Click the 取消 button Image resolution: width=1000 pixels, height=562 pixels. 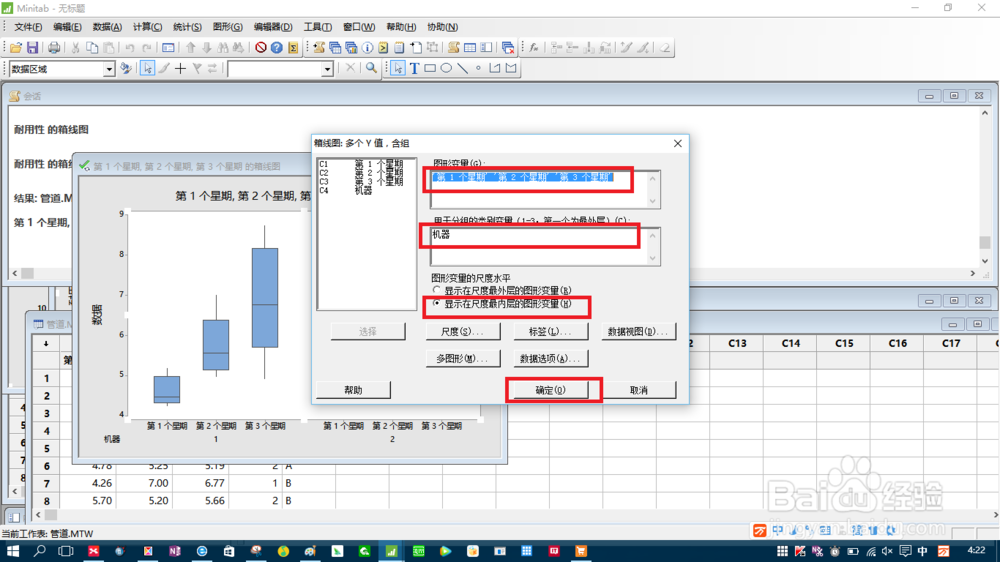638,390
